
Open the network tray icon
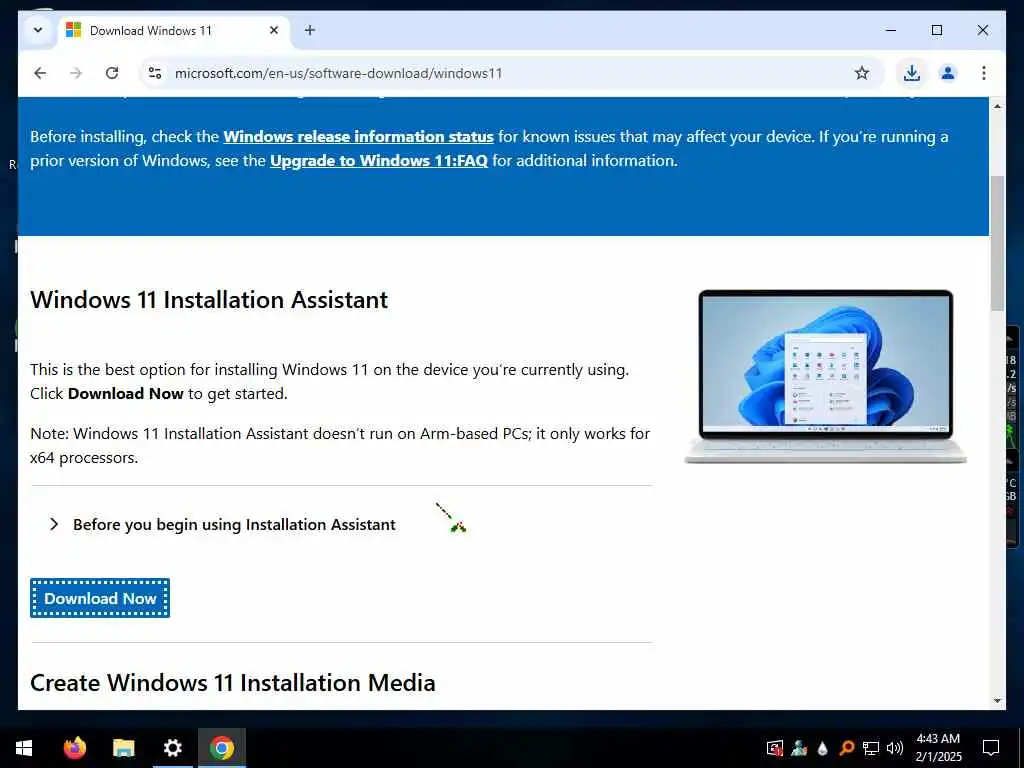[871, 748]
